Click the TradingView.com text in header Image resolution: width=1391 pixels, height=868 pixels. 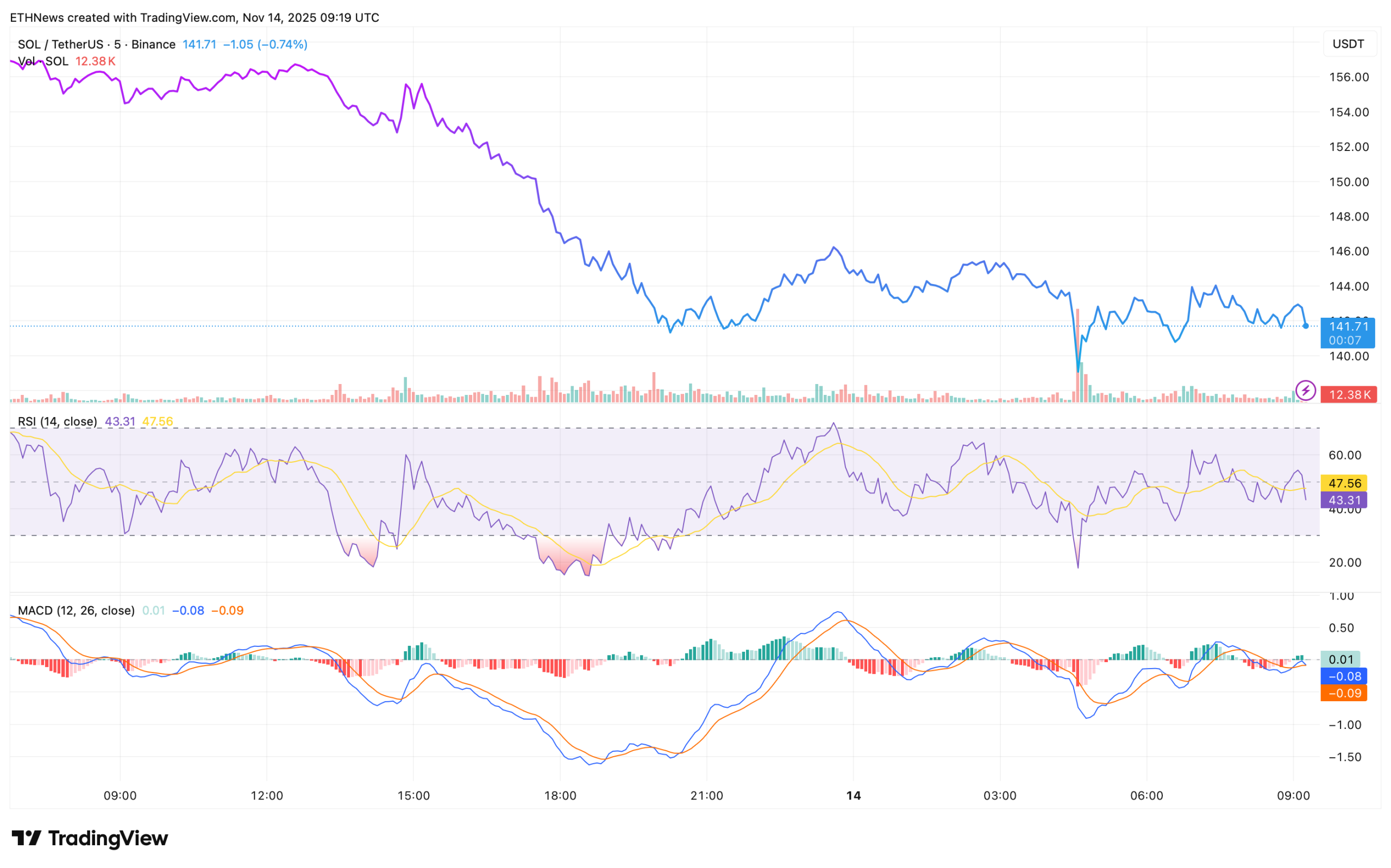click(x=189, y=18)
